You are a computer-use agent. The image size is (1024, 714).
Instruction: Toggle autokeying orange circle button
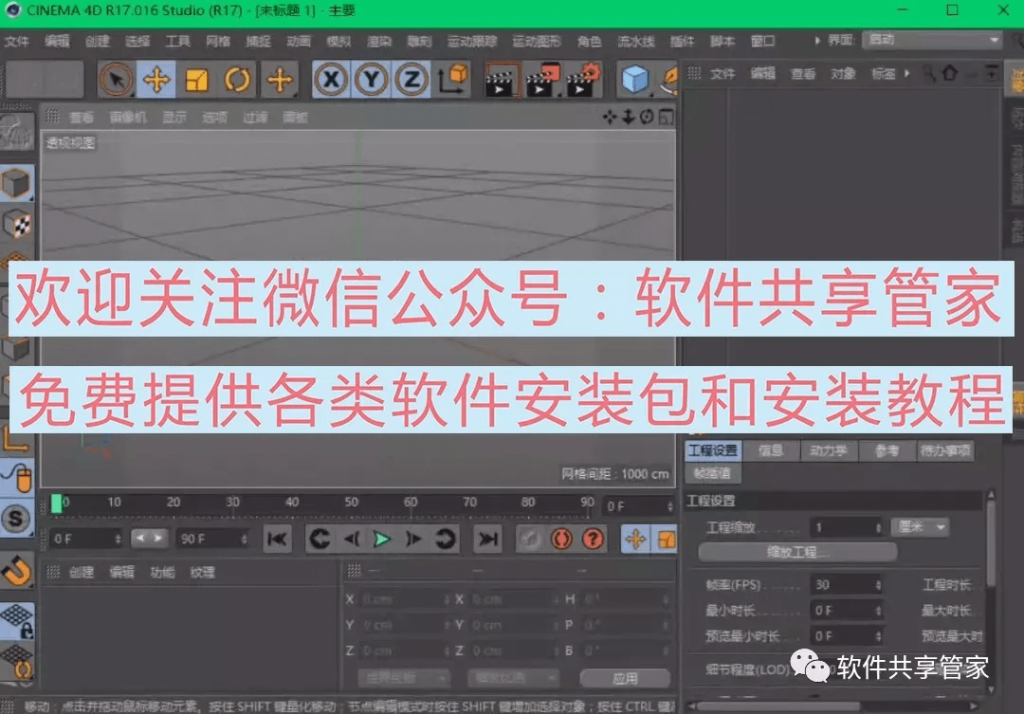562,539
